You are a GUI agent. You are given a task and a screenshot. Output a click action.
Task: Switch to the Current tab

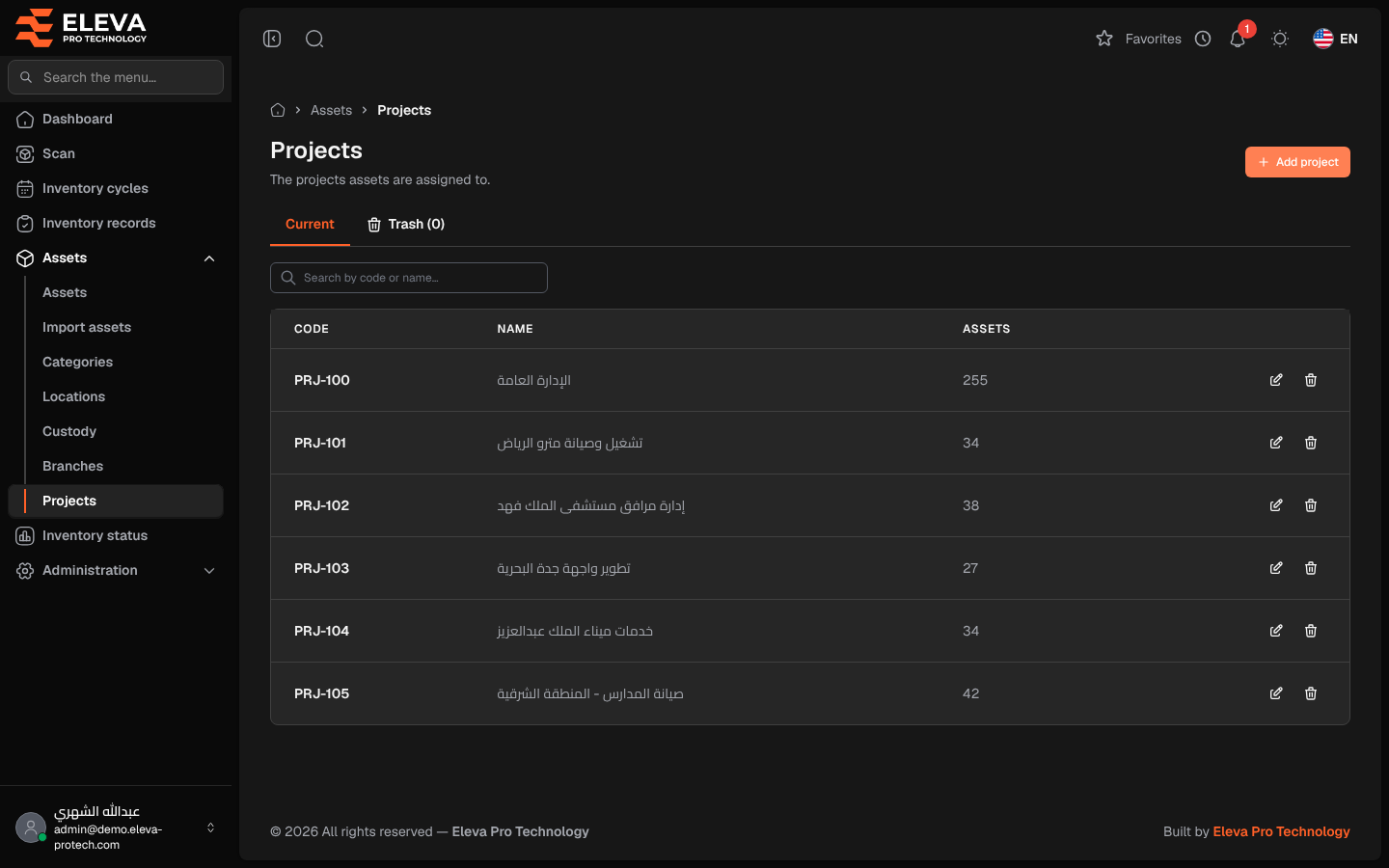click(x=310, y=224)
